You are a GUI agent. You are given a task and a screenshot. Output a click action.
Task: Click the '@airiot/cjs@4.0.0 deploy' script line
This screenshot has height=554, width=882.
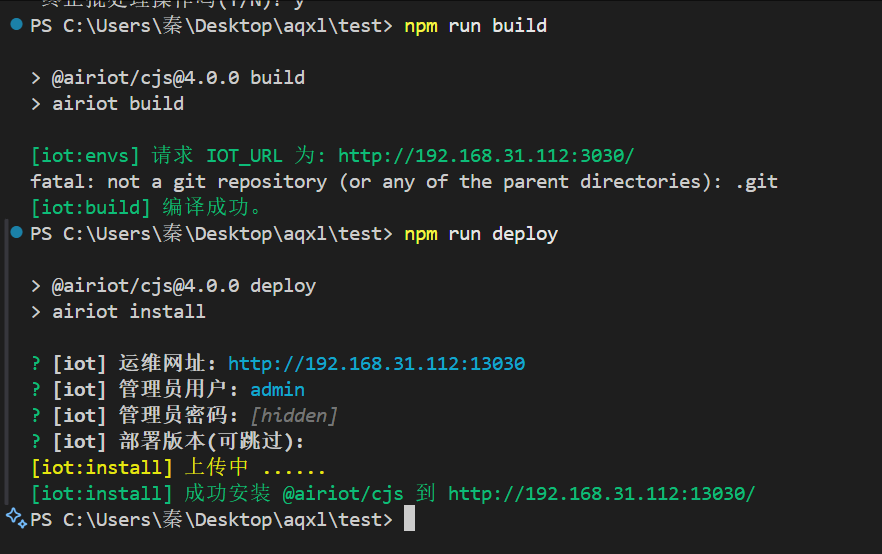(184, 286)
